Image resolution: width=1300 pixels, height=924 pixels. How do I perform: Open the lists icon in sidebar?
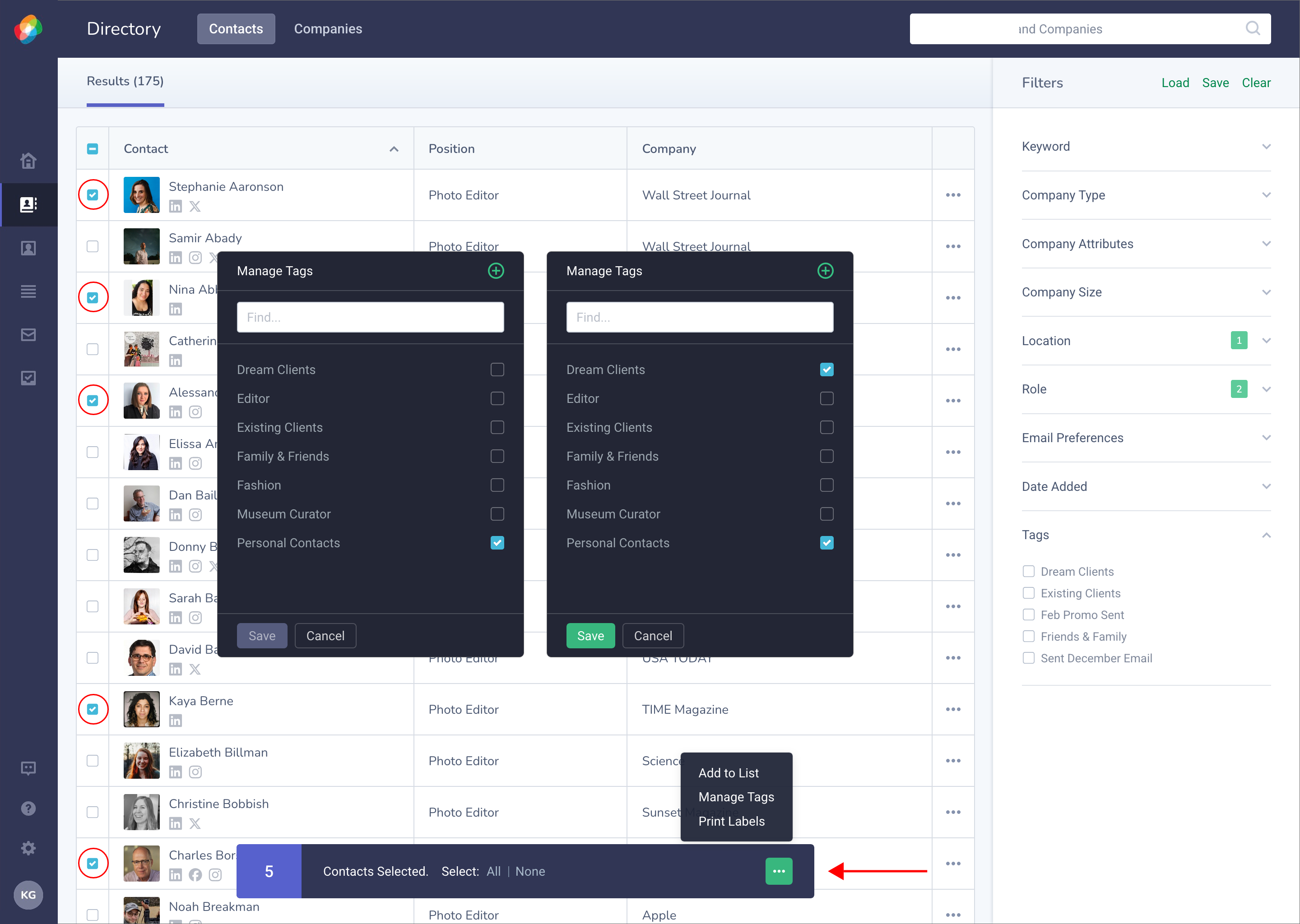(28, 291)
